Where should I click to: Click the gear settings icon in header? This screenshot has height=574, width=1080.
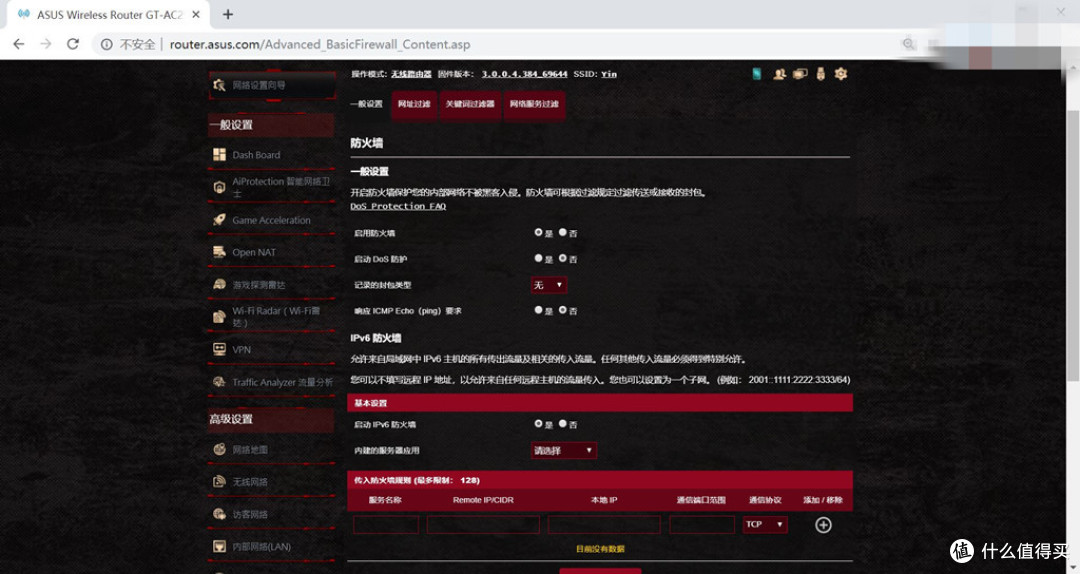841,74
